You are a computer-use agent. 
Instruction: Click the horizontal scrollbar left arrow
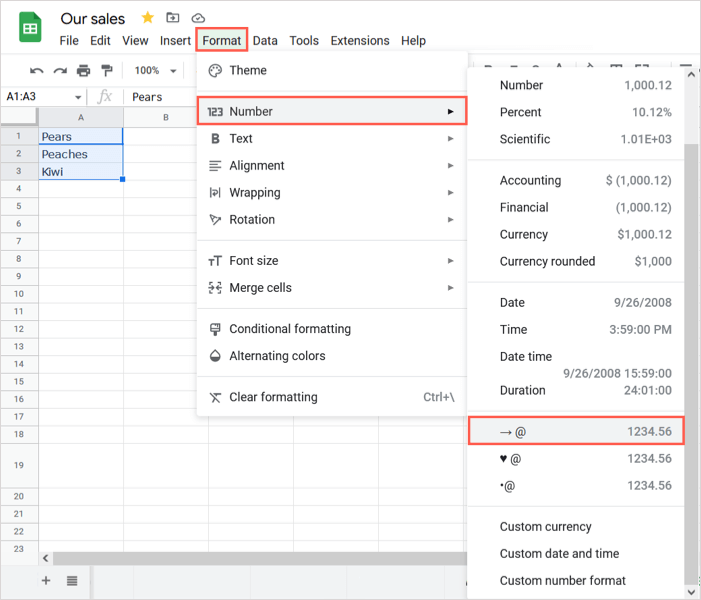[46, 558]
